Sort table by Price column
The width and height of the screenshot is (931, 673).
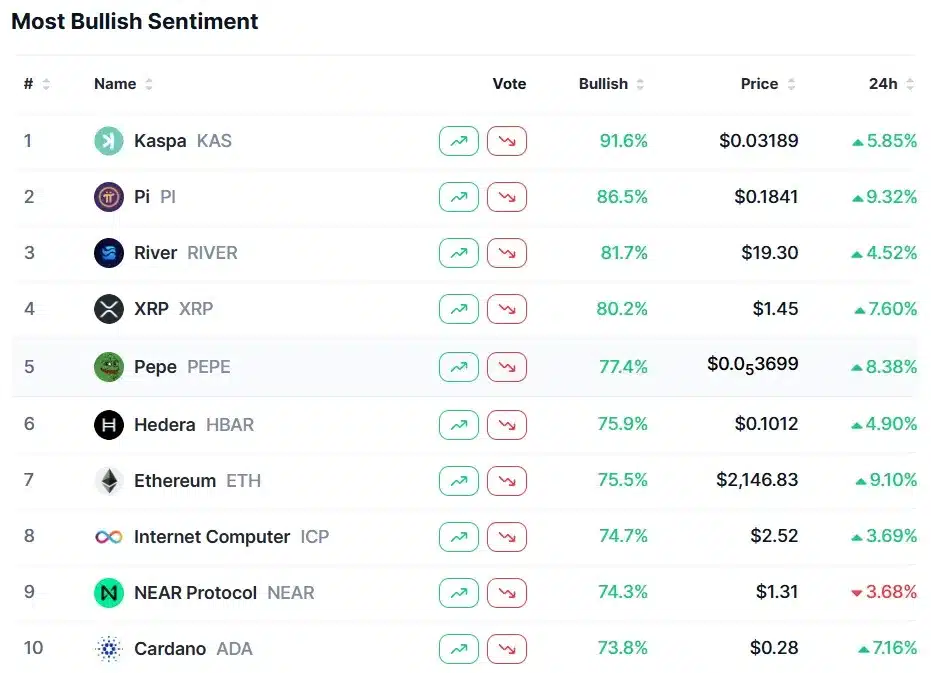point(767,84)
